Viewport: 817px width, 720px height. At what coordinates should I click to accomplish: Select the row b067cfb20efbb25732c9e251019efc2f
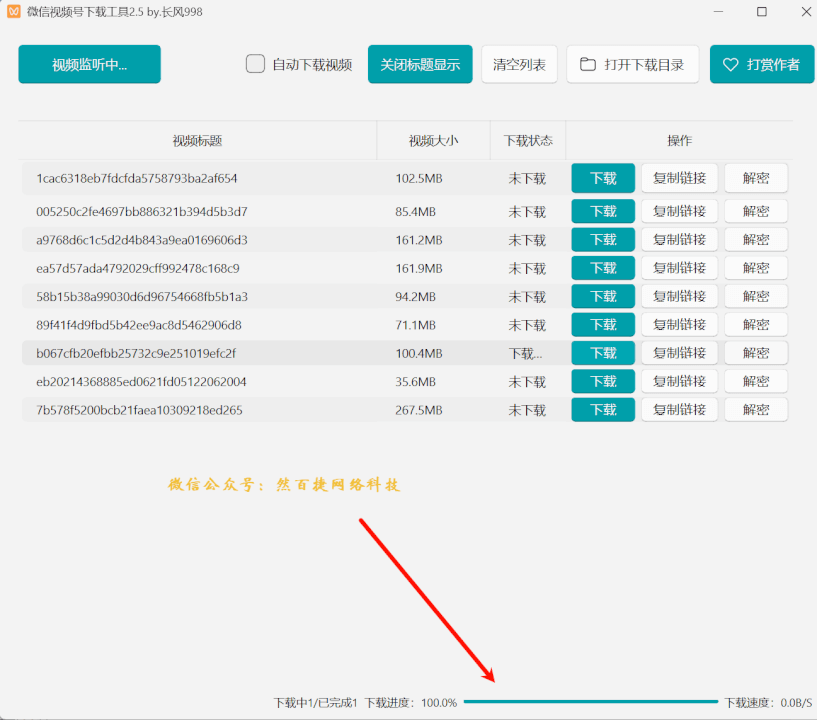point(200,353)
